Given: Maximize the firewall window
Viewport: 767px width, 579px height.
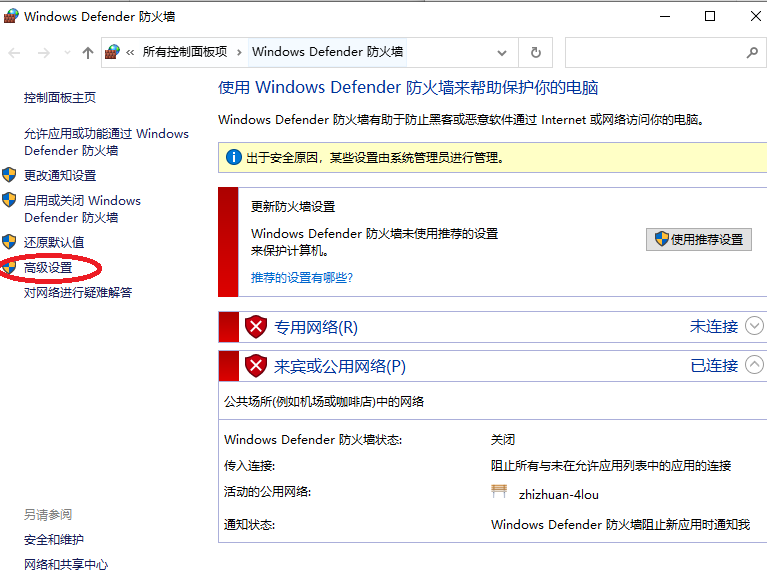Looking at the screenshot, I should [710, 16].
